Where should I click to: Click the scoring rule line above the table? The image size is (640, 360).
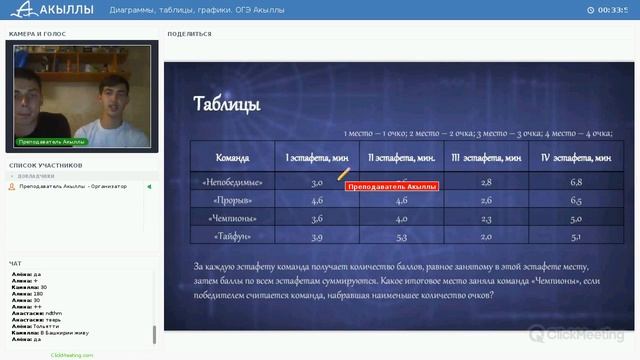pyautogui.click(x=478, y=133)
